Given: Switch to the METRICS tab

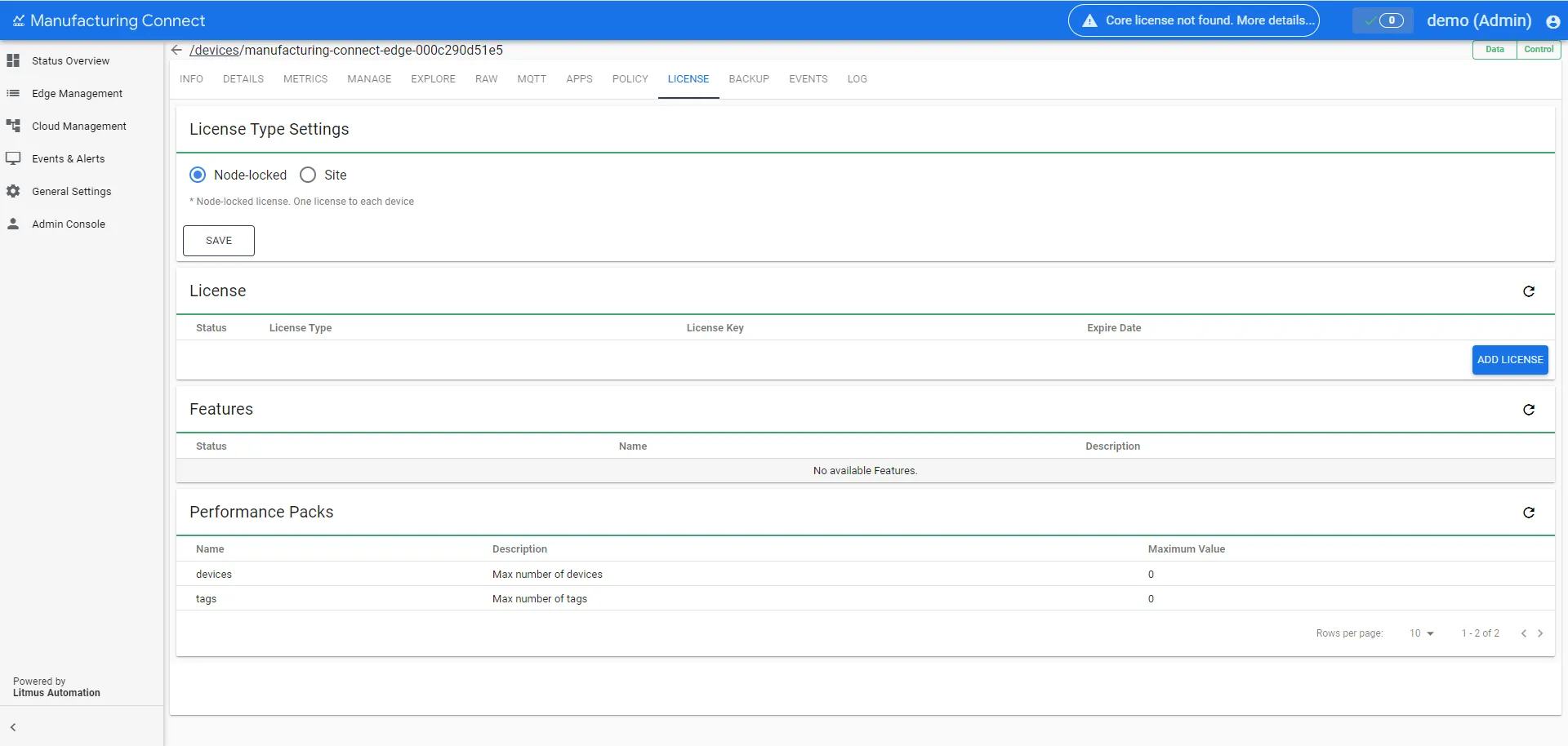Looking at the screenshot, I should [x=305, y=79].
